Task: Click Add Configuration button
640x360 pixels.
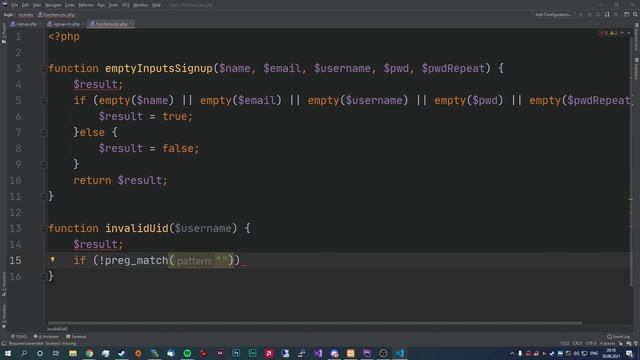Action: (553, 15)
